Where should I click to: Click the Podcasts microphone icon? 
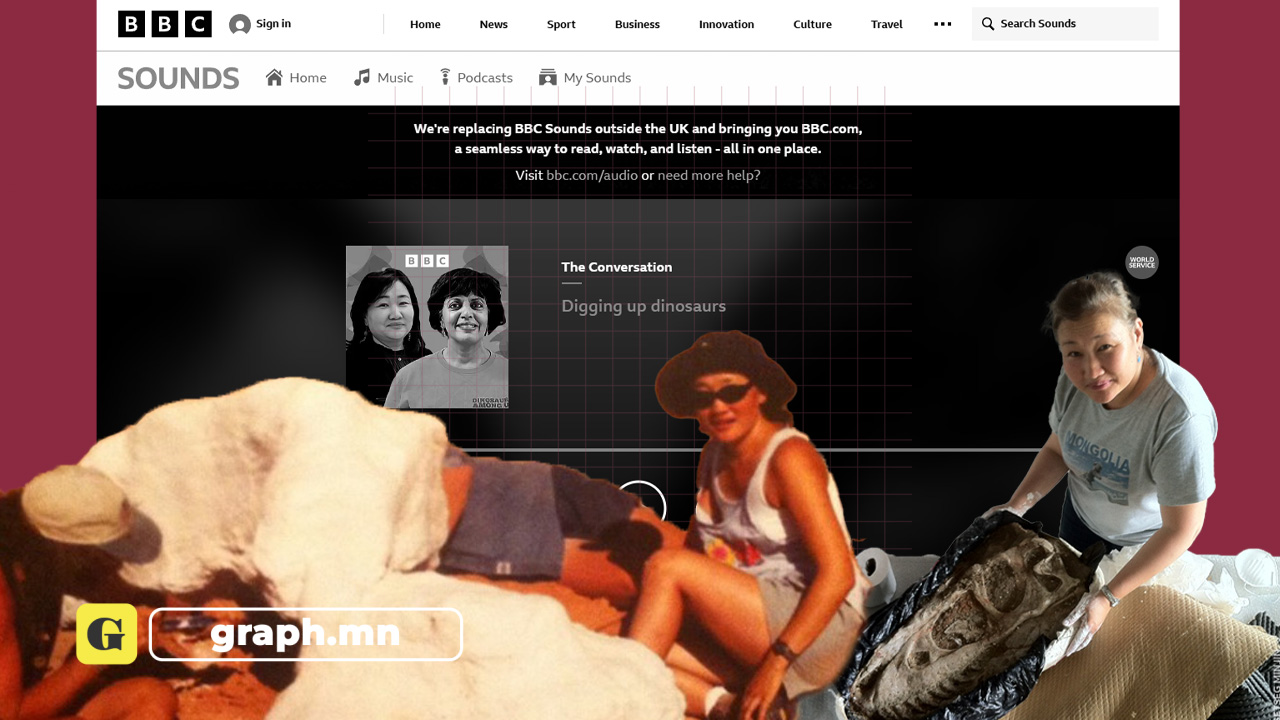pyautogui.click(x=445, y=77)
